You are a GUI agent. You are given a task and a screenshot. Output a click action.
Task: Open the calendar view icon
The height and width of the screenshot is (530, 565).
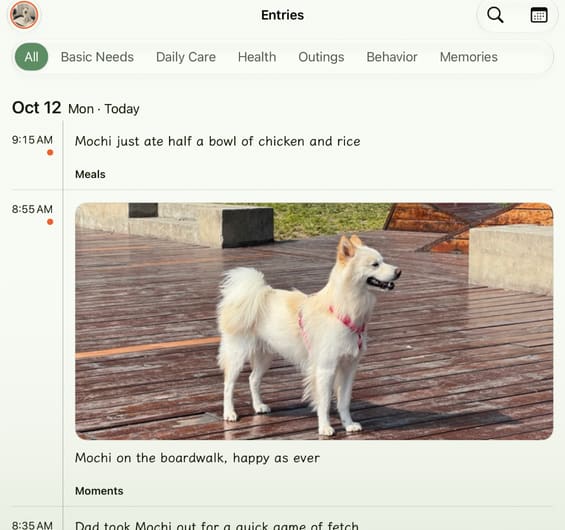(x=539, y=15)
